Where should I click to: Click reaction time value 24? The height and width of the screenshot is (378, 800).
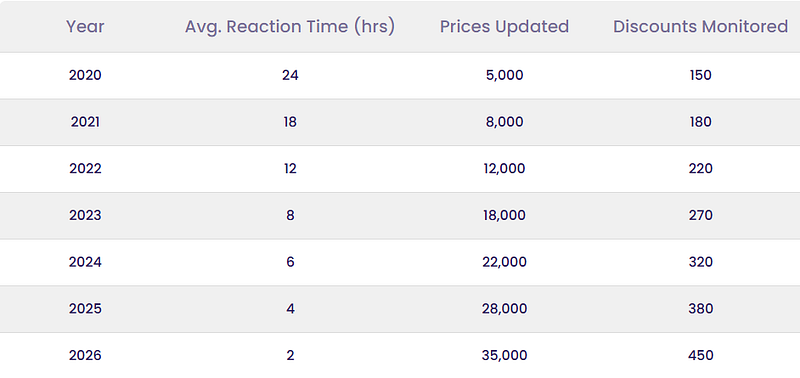(290, 75)
